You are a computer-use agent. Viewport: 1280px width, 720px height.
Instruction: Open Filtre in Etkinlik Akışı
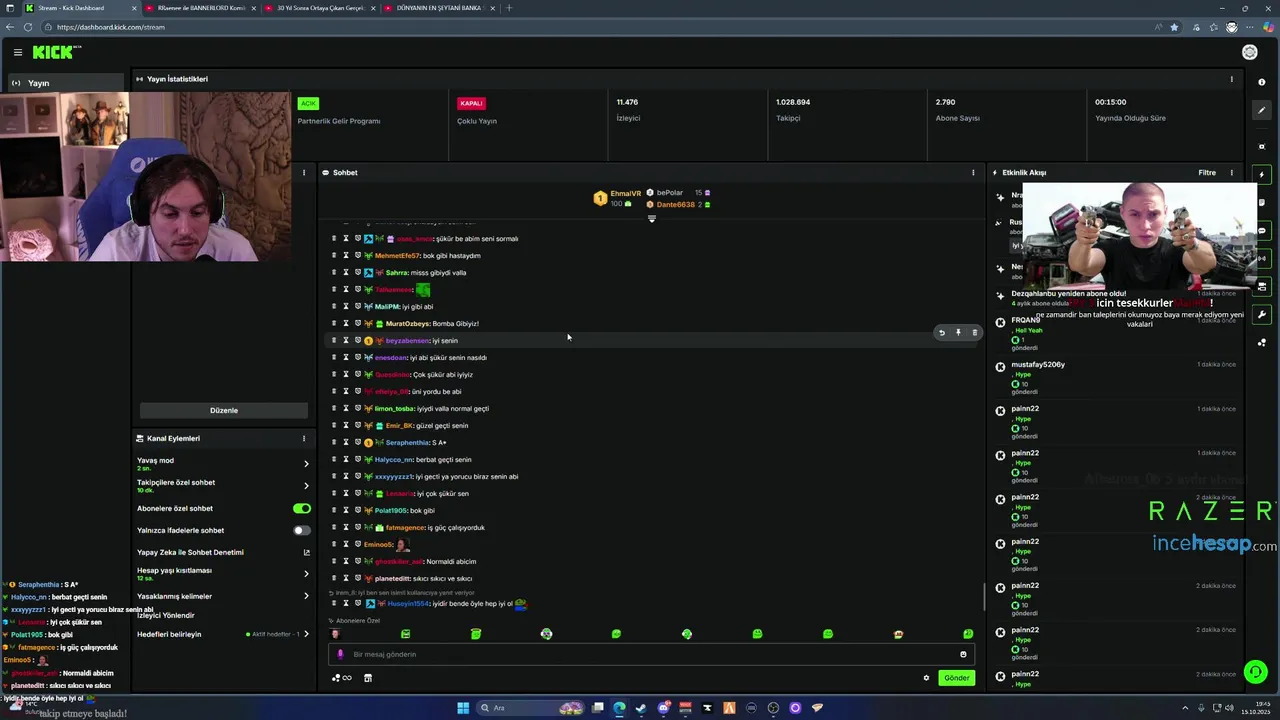click(1207, 172)
